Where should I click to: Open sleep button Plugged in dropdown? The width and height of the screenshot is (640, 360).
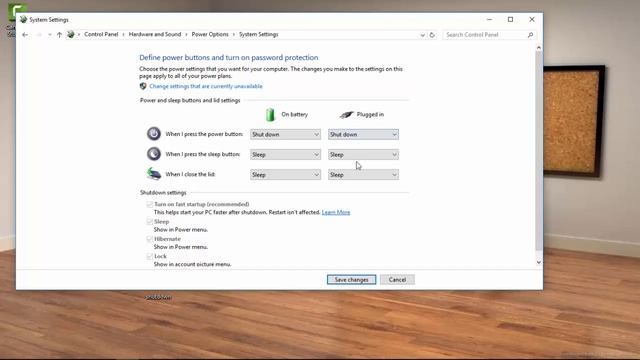363,155
